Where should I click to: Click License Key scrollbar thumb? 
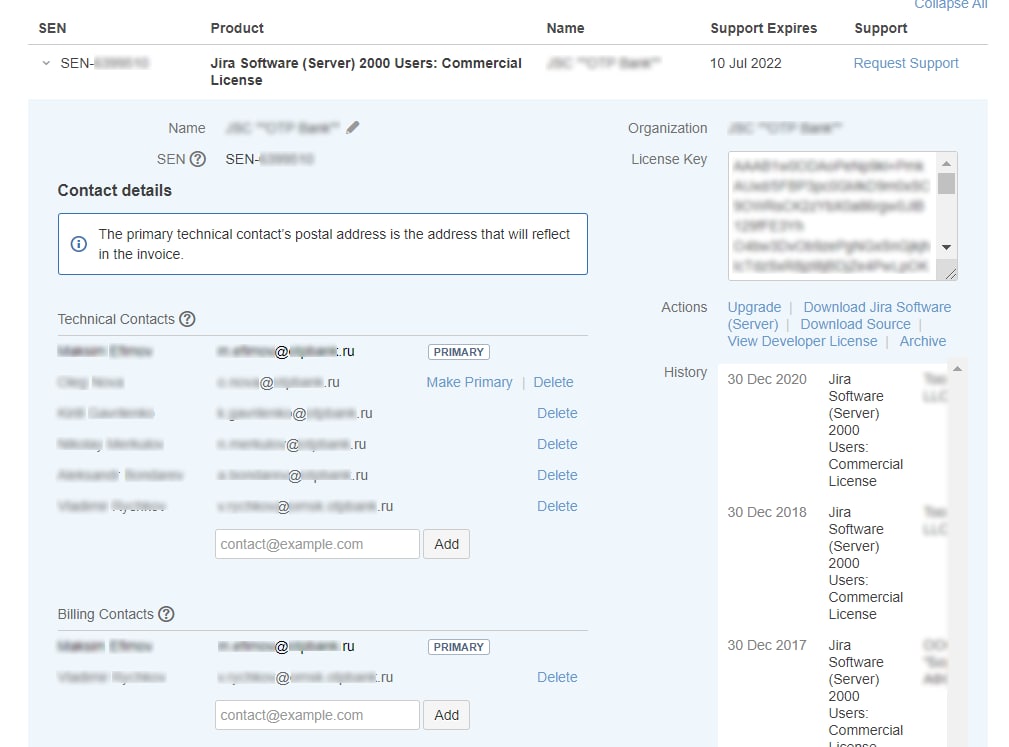[x=946, y=183]
